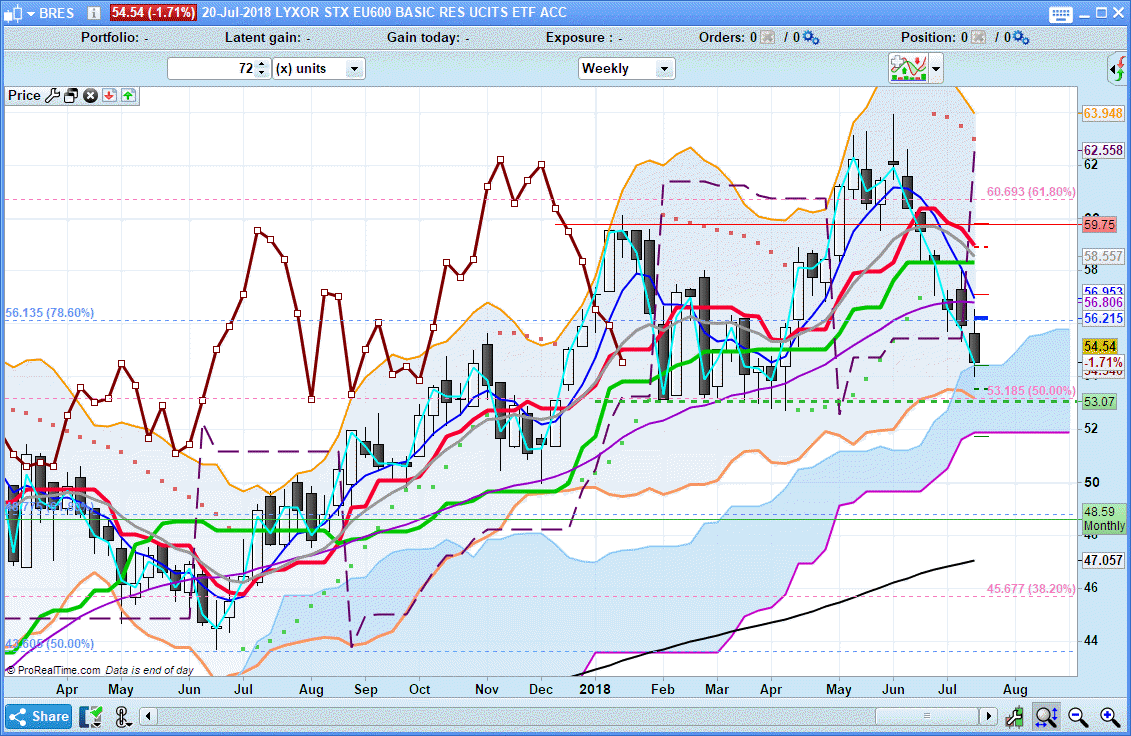The width and height of the screenshot is (1131, 736).
Task: Increase quantity with up stepper arrow
Action: click(262, 64)
